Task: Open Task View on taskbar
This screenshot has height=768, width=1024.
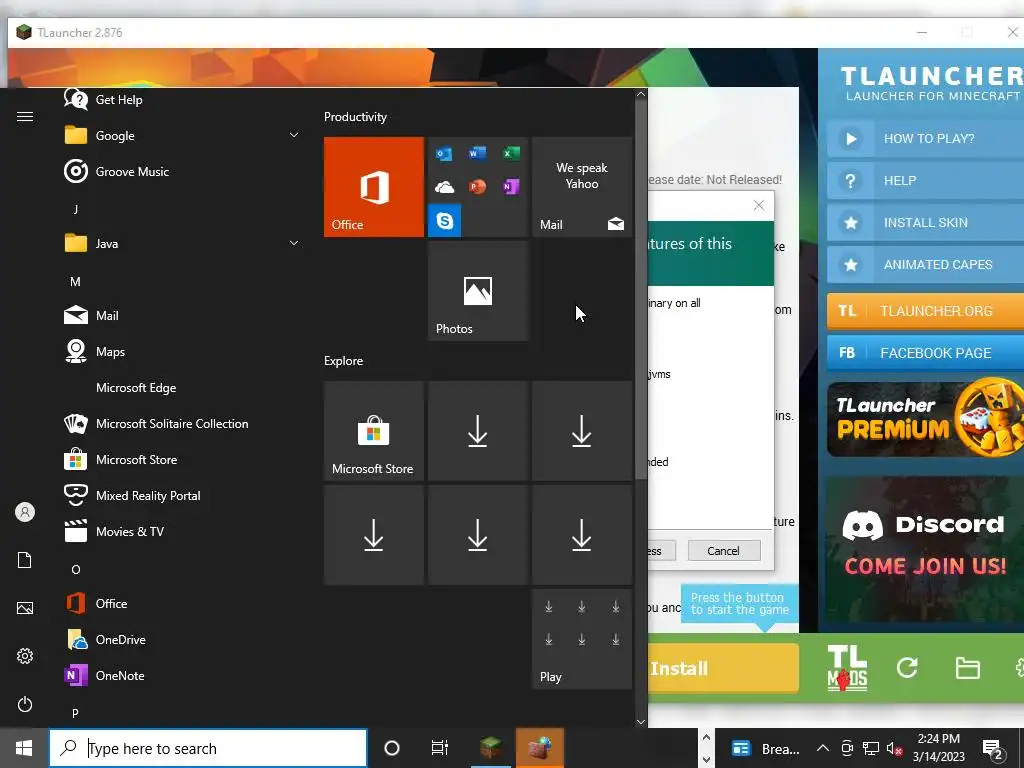Action: pos(440,748)
